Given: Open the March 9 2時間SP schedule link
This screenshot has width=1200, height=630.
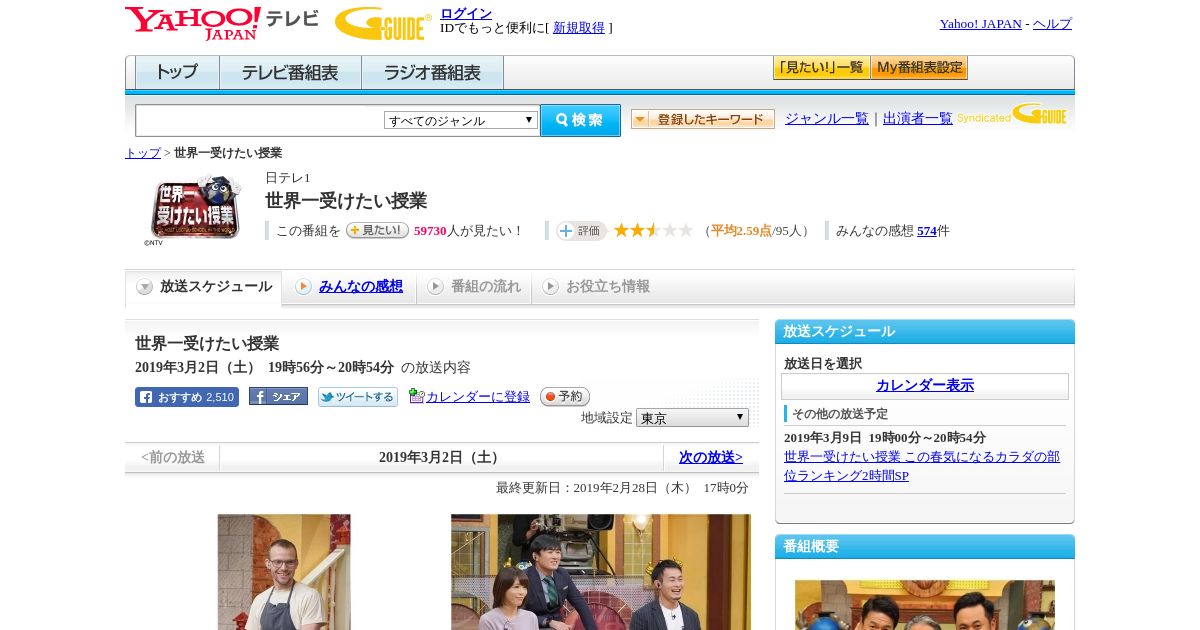Looking at the screenshot, I should click(922, 466).
